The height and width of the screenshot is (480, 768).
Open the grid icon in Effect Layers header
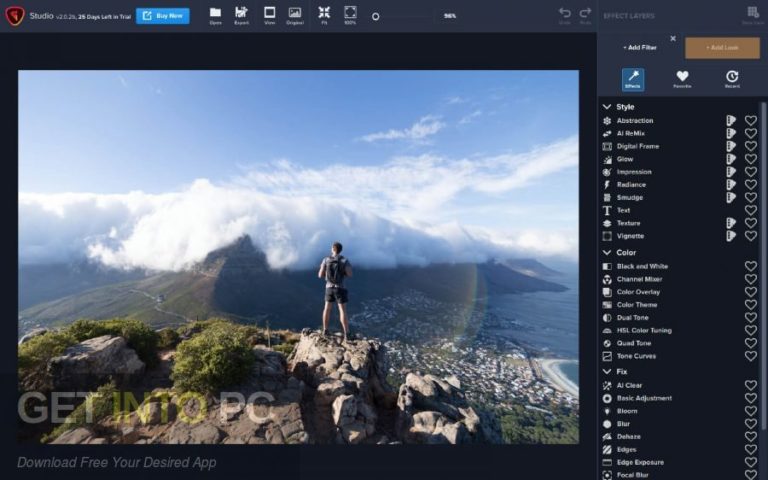click(753, 14)
